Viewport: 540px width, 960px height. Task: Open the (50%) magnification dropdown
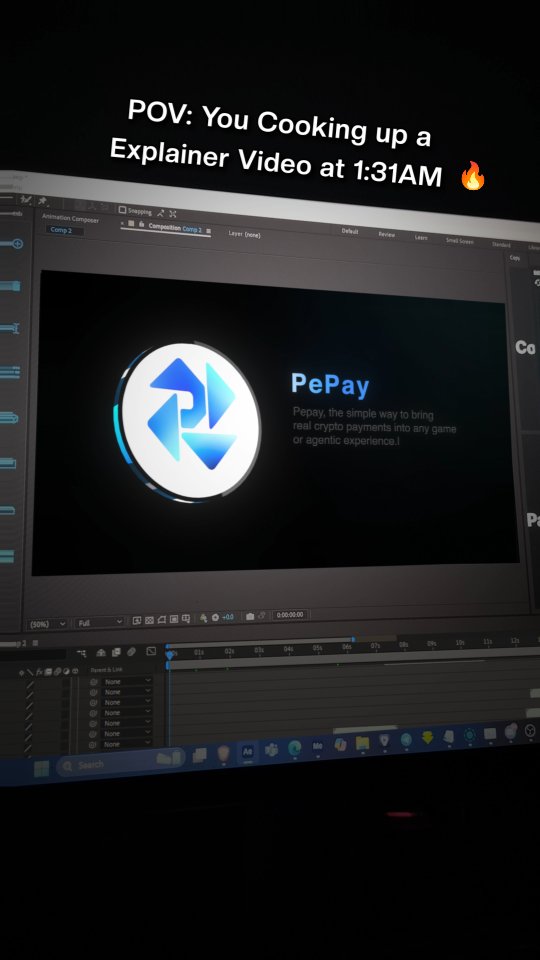(47, 624)
